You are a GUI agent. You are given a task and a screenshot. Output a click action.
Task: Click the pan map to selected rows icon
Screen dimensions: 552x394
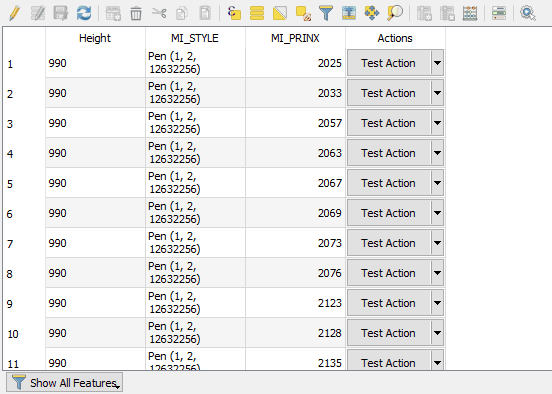tap(372, 13)
